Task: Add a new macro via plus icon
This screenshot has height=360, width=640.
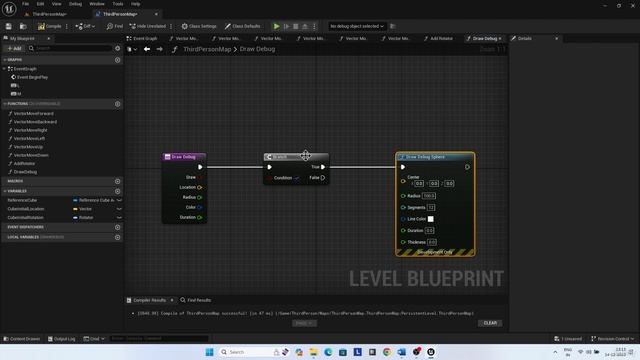Action: pyautogui.click(x=118, y=181)
